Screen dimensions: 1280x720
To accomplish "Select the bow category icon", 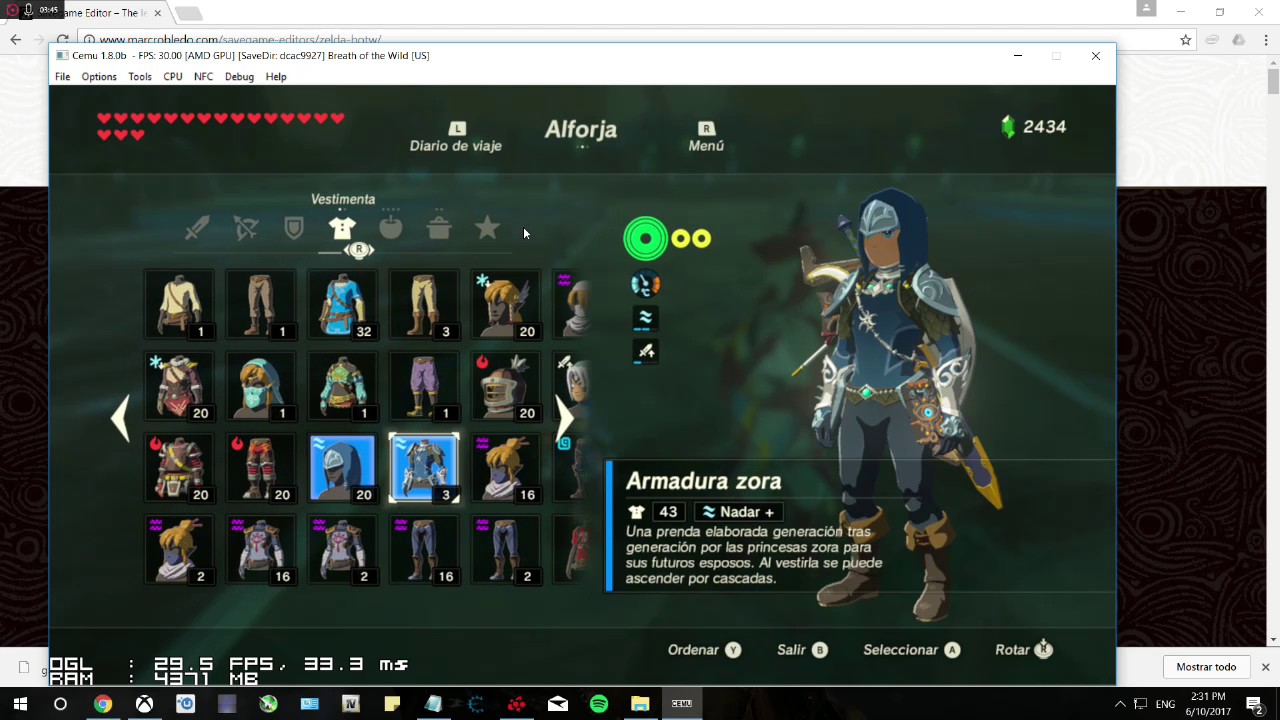I will (246, 229).
